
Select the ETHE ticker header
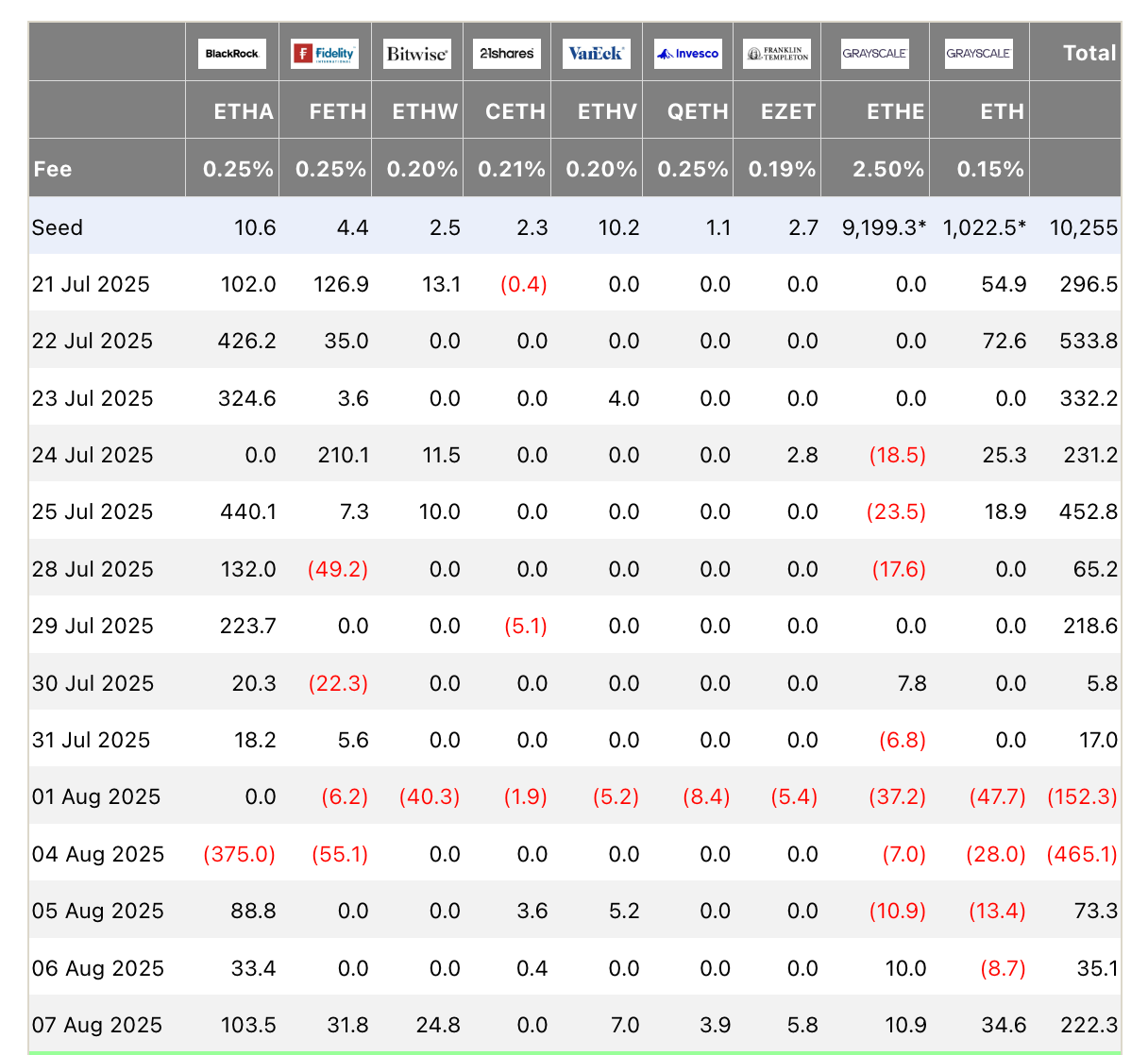(896, 111)
